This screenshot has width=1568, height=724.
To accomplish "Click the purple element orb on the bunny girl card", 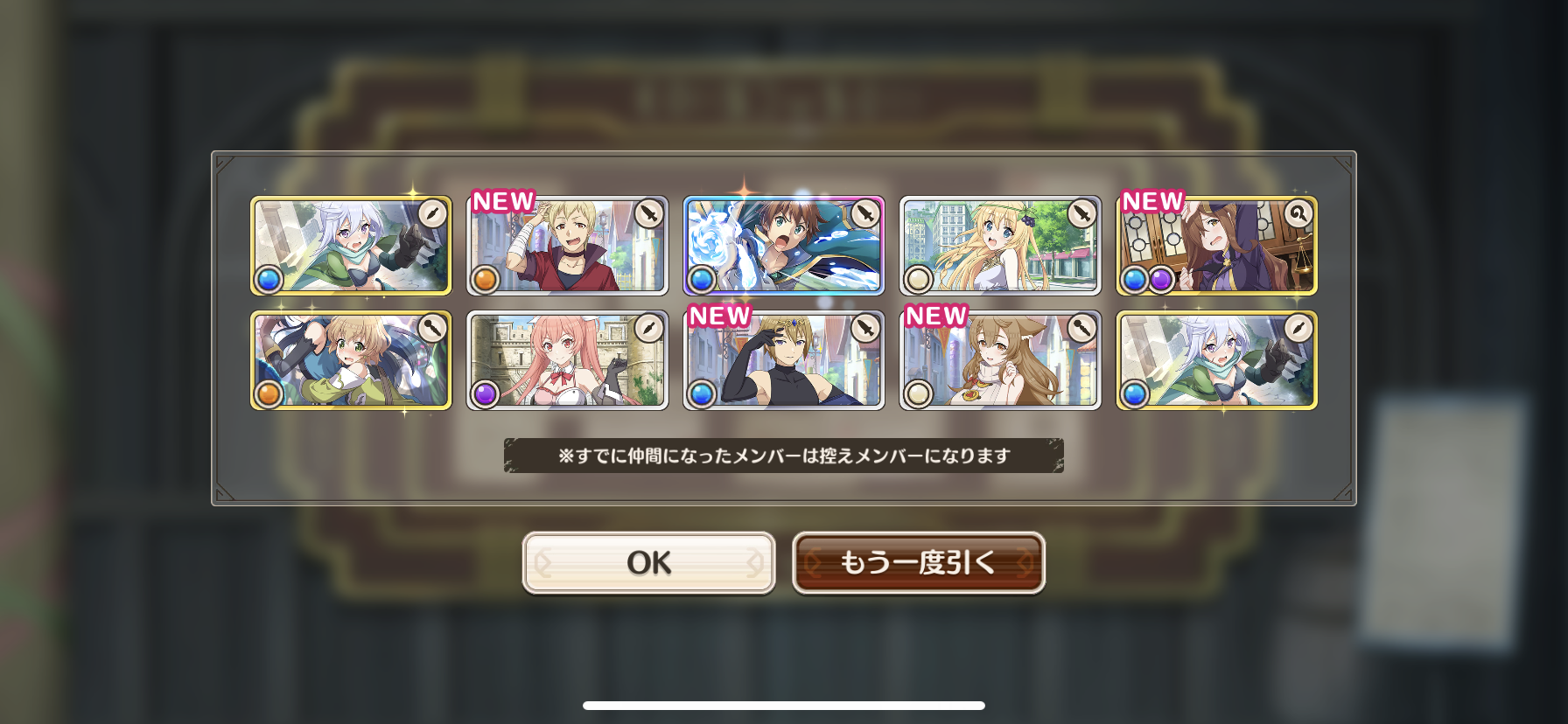I will coord(485,393).
